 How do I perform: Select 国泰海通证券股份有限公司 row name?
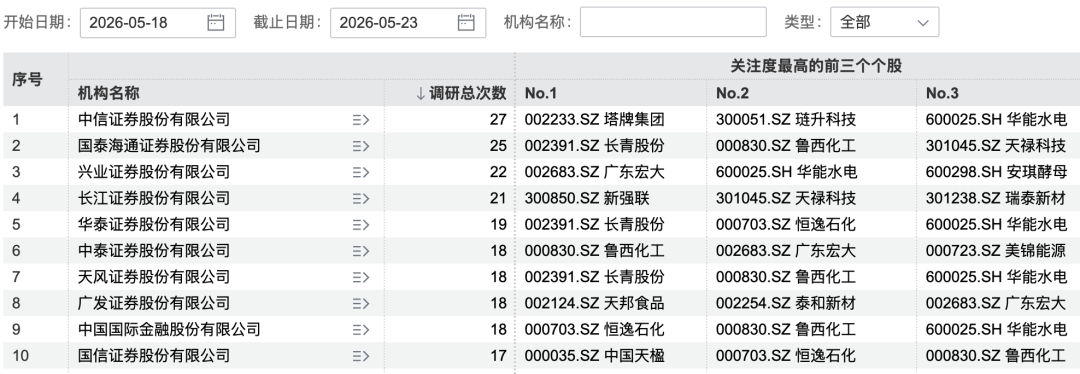[x=169, y=146]
